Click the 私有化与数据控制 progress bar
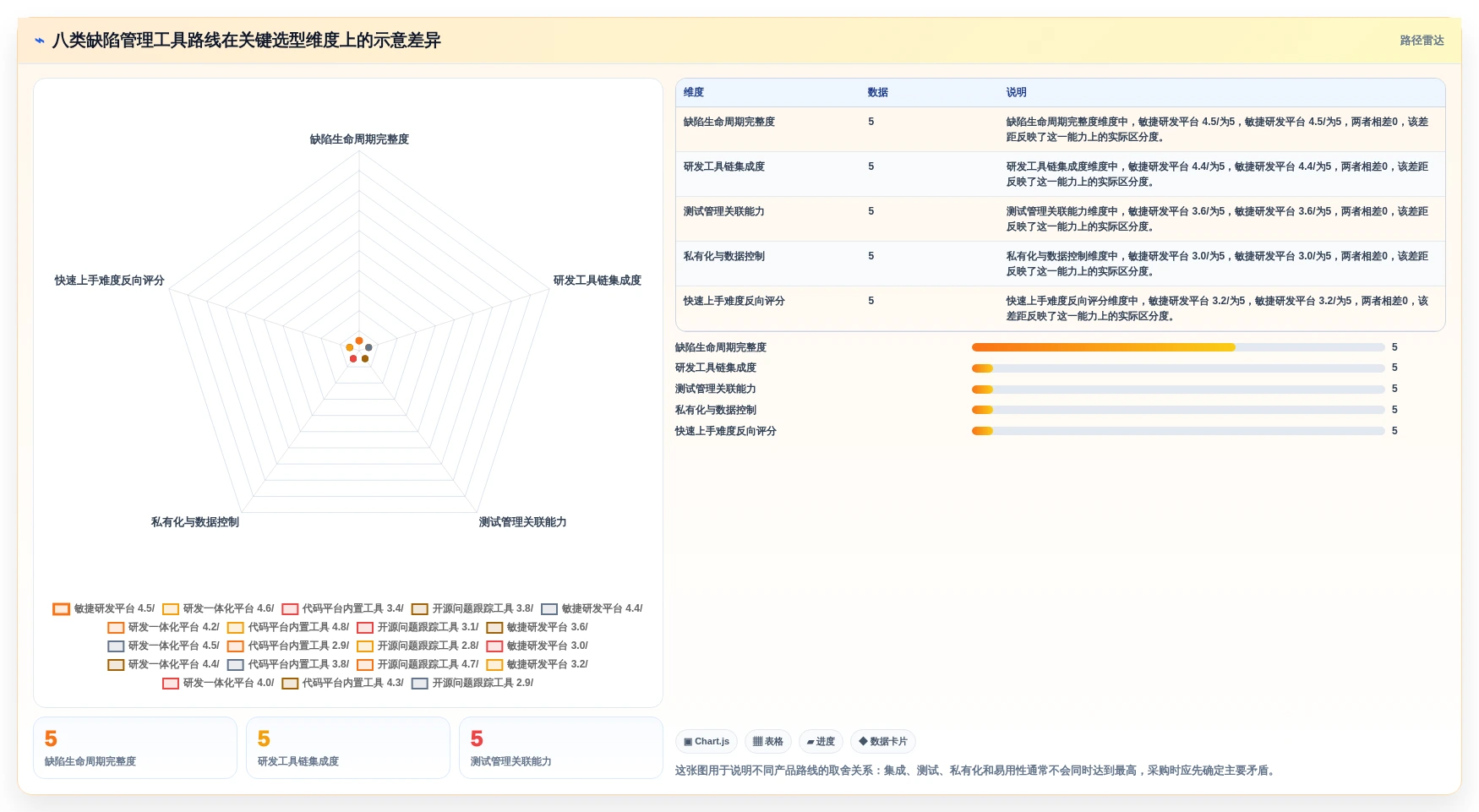Image resolution: width=1479 pixels, height=812 pixels. [x=1178, y=410]
